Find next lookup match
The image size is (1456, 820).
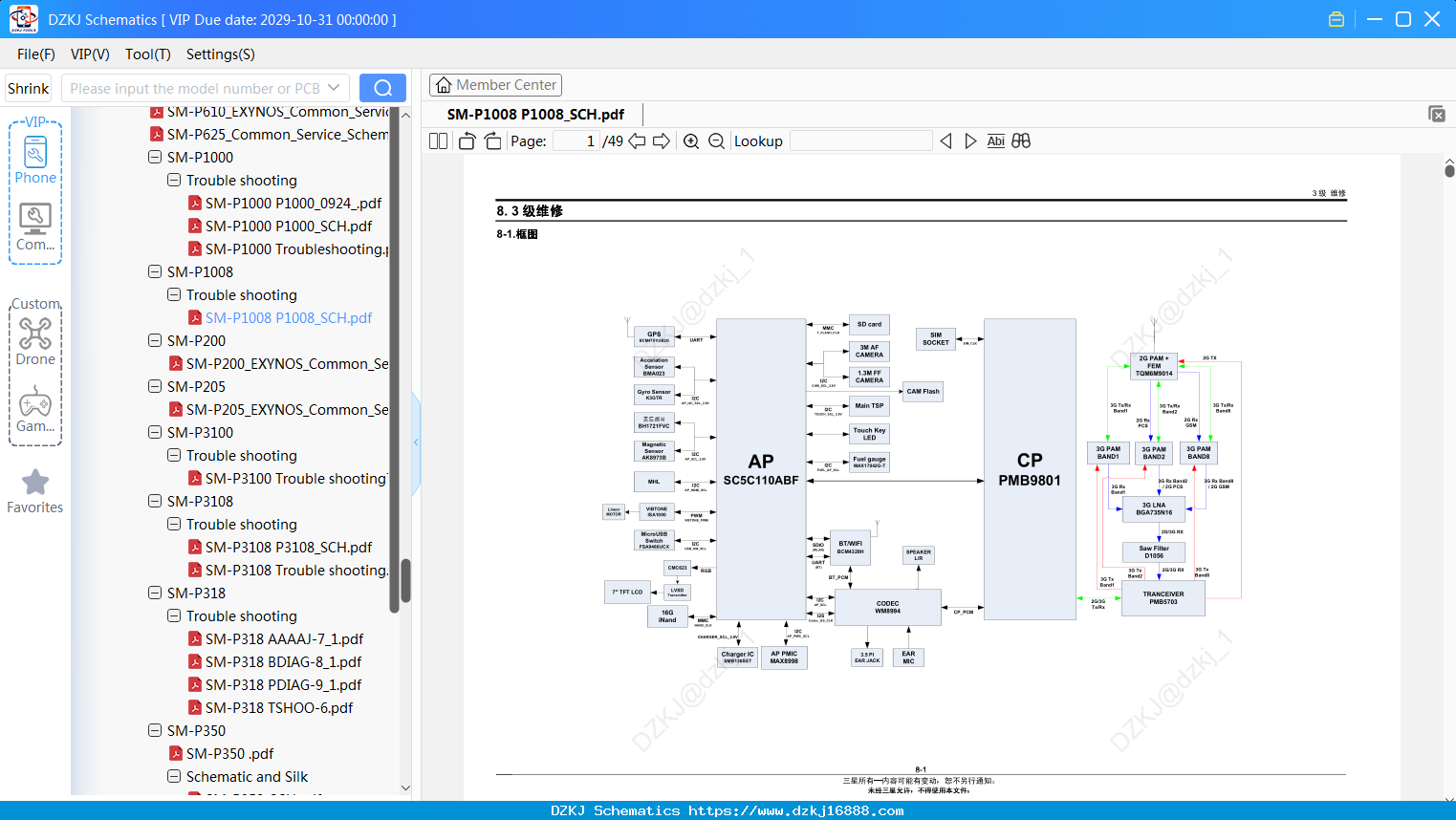click(970, 141)
